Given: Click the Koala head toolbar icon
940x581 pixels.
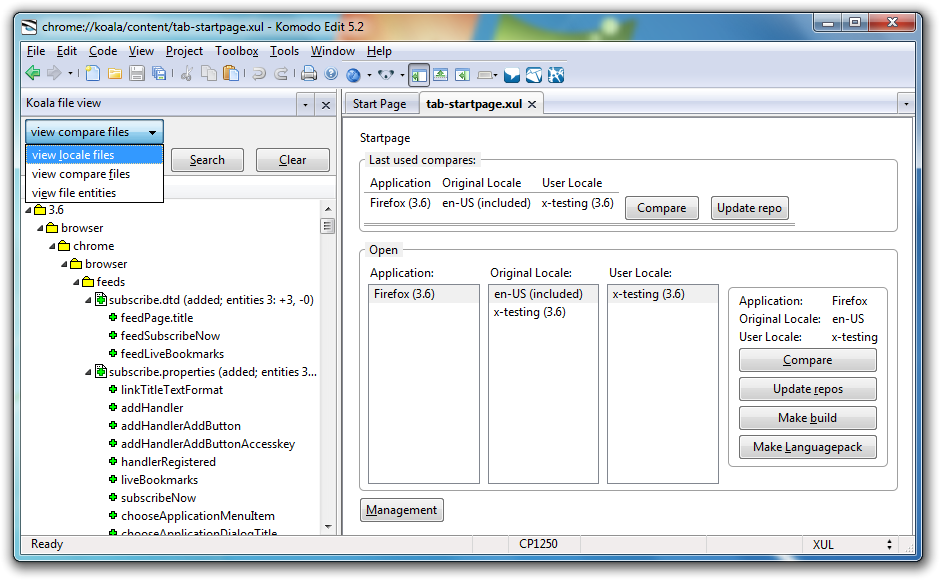Looking at the screenshot, I should click(x=386, y=75).
